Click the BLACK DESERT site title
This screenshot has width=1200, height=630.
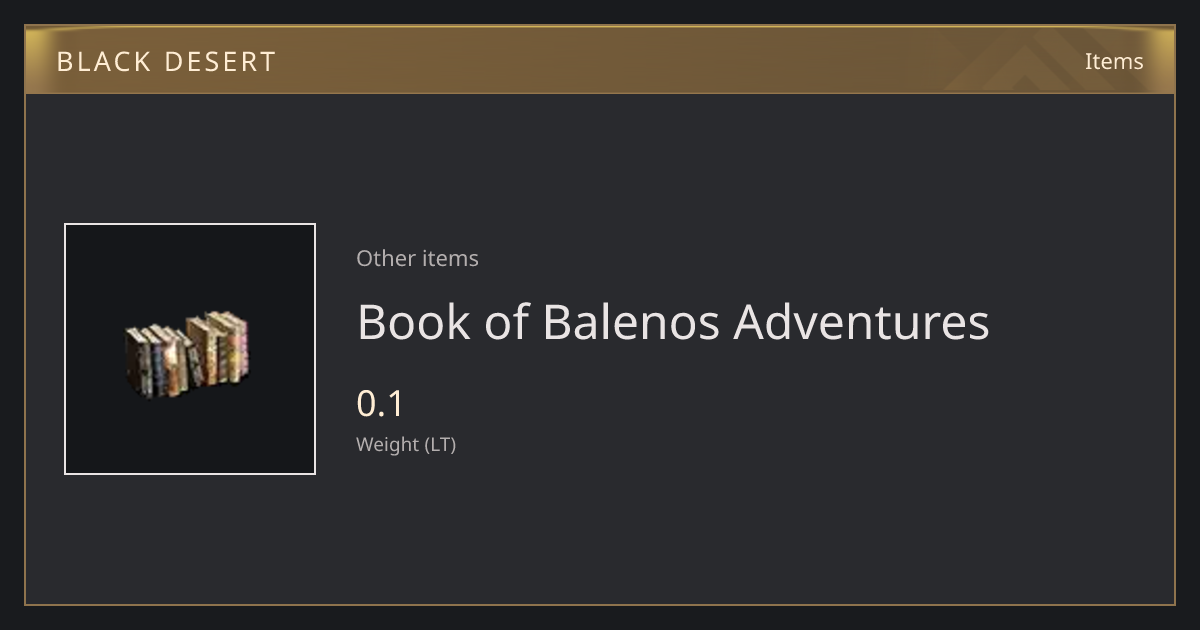coord(166,62)
